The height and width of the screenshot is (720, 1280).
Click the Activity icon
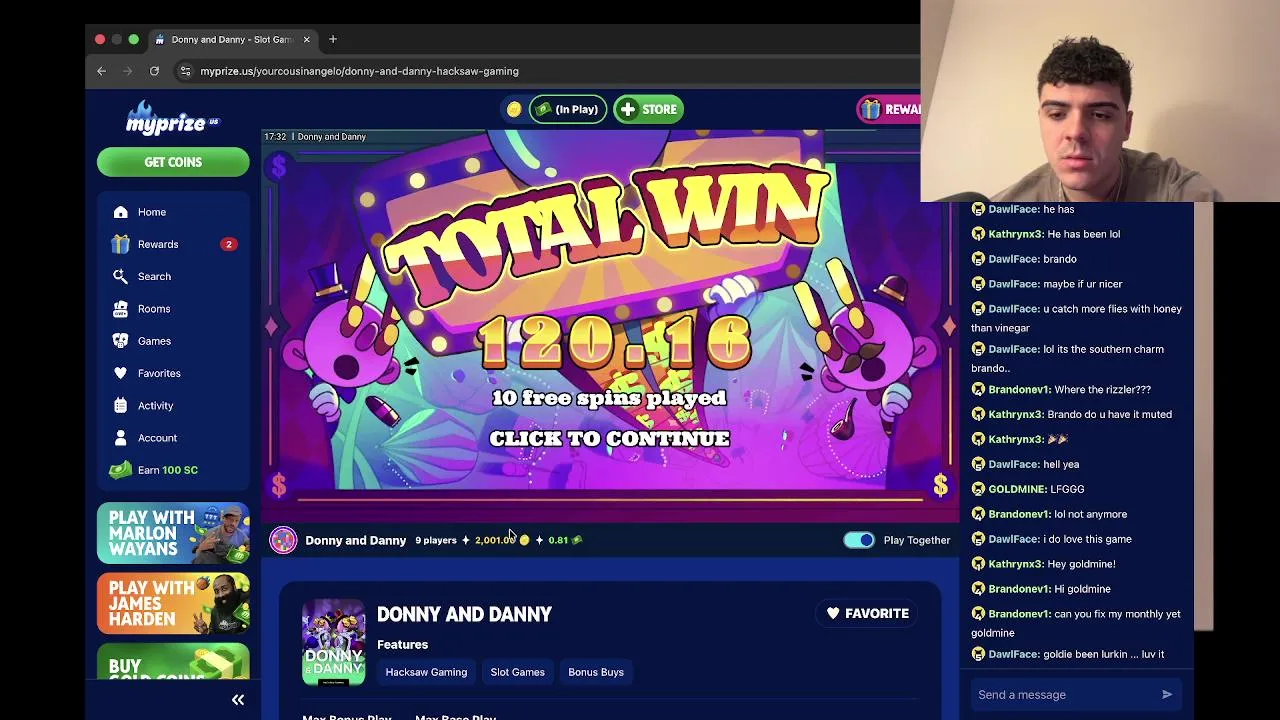point(121,405)
